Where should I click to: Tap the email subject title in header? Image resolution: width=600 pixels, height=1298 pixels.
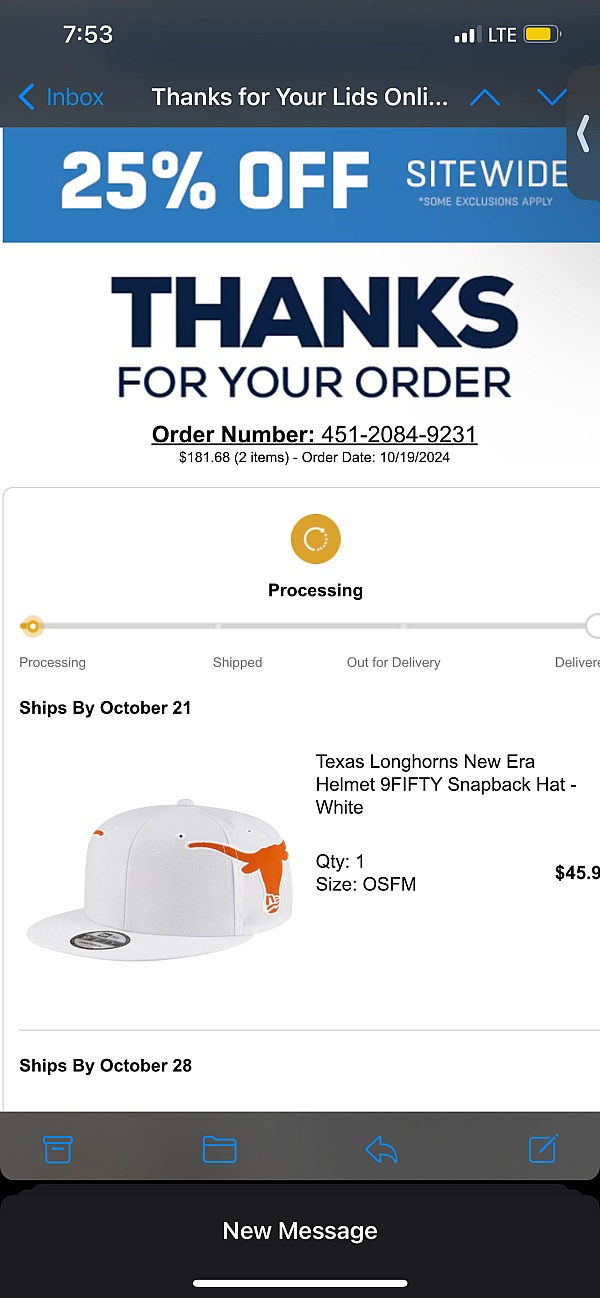(299, 97)
